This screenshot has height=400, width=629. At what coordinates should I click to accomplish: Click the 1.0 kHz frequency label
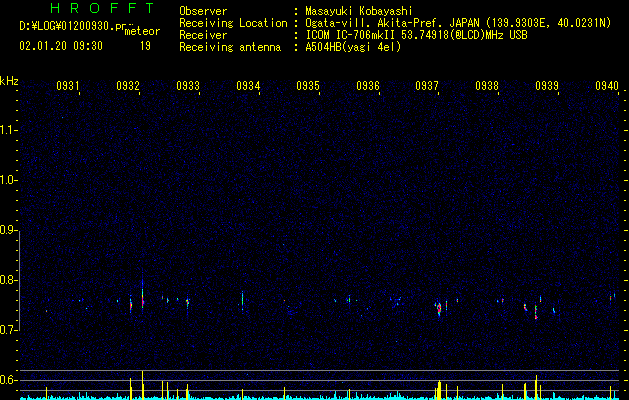[8, 180]
